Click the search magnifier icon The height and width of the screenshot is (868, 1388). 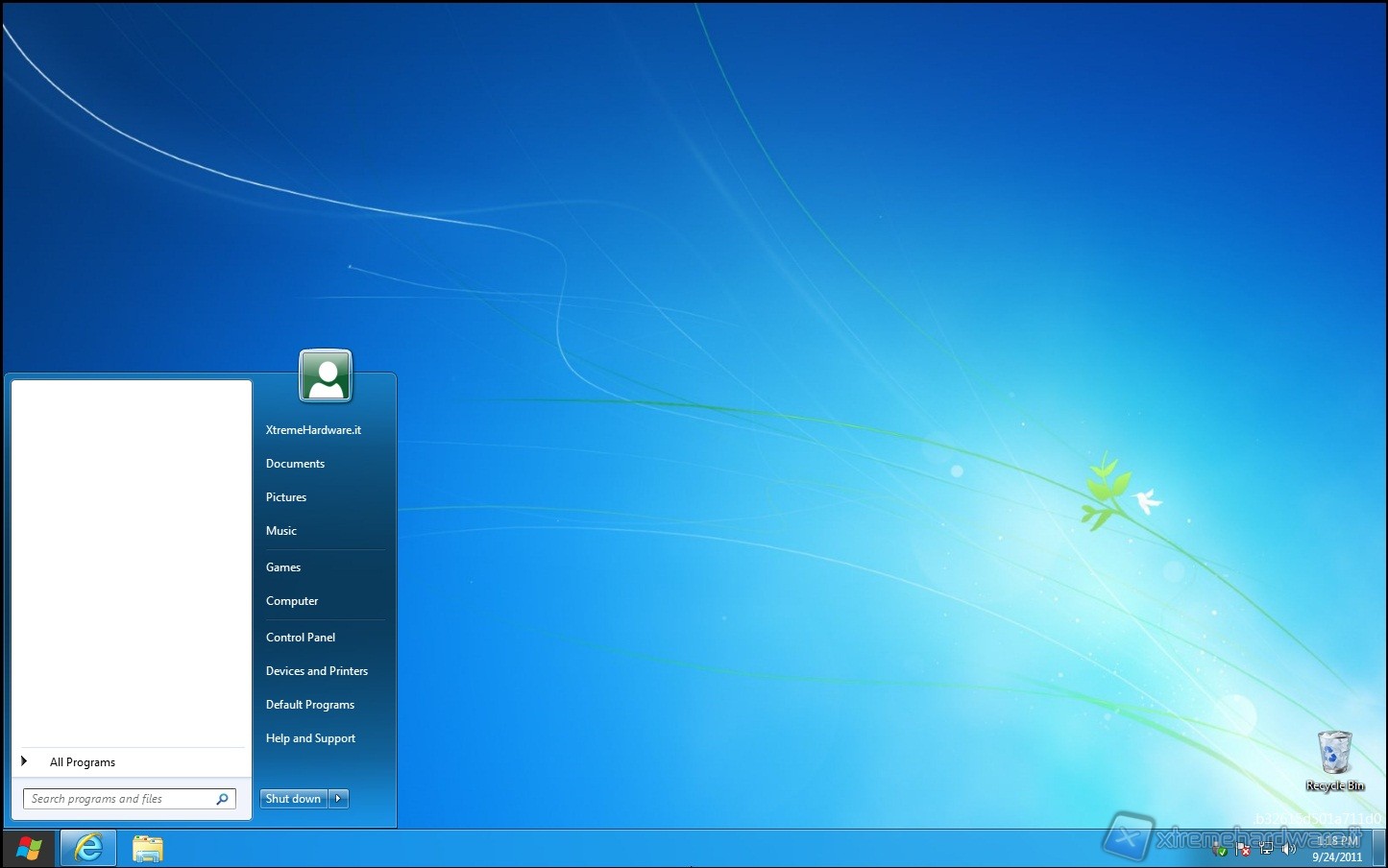pos(223,799)
